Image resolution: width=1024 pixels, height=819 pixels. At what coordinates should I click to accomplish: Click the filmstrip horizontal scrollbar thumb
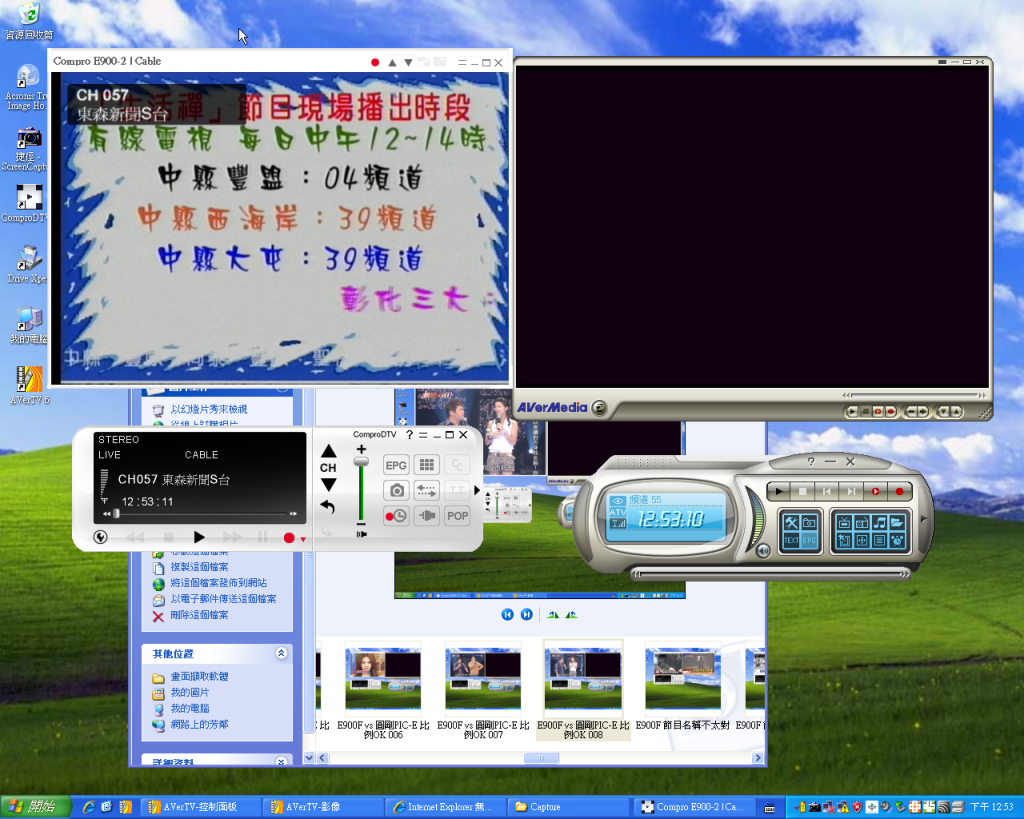541,758
